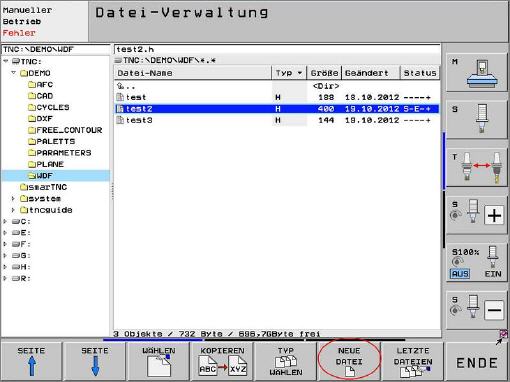Open the TYP WÄHLEN softkey

(286, 361)
